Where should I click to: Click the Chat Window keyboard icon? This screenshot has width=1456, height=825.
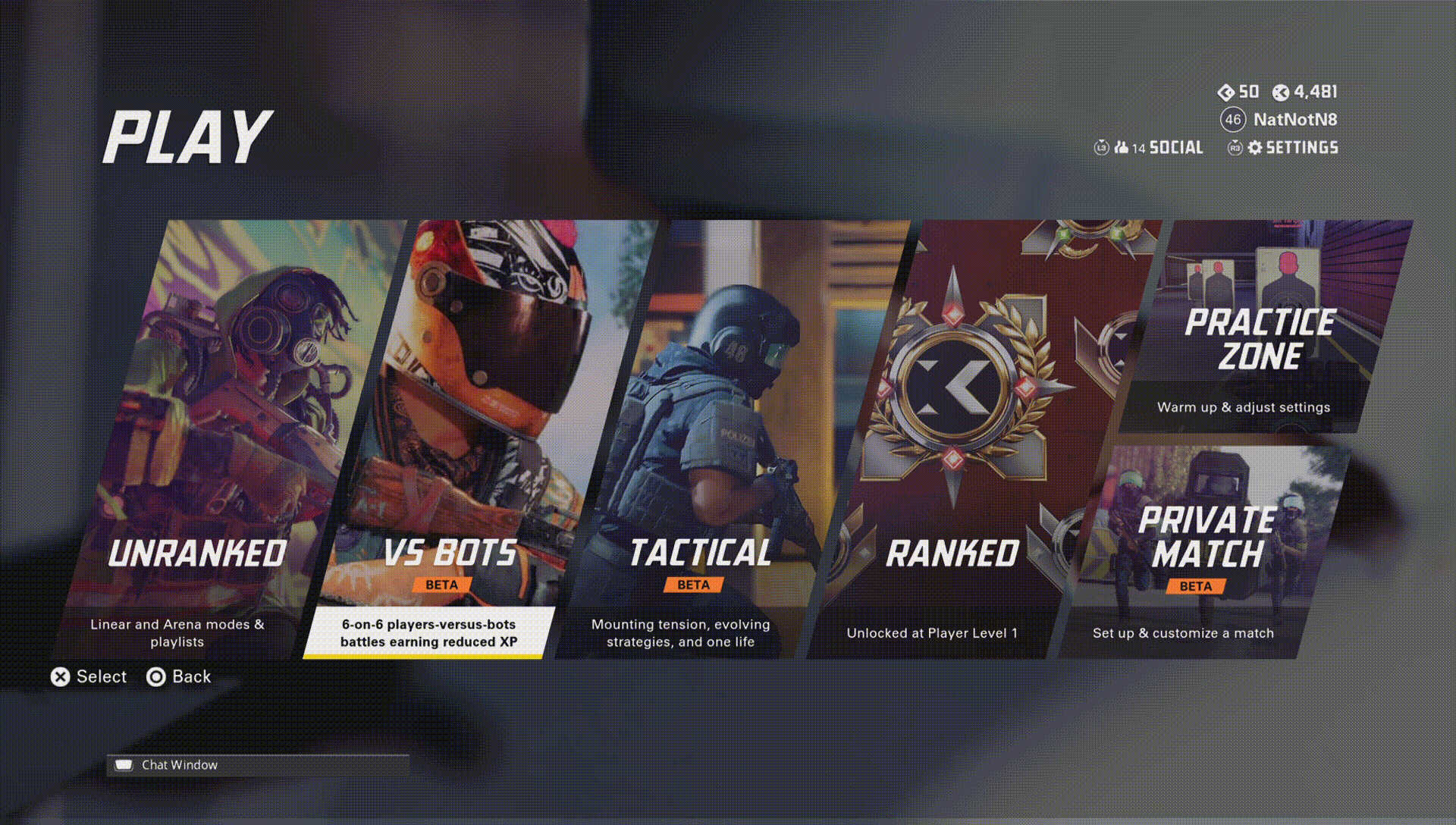point(124,765)
